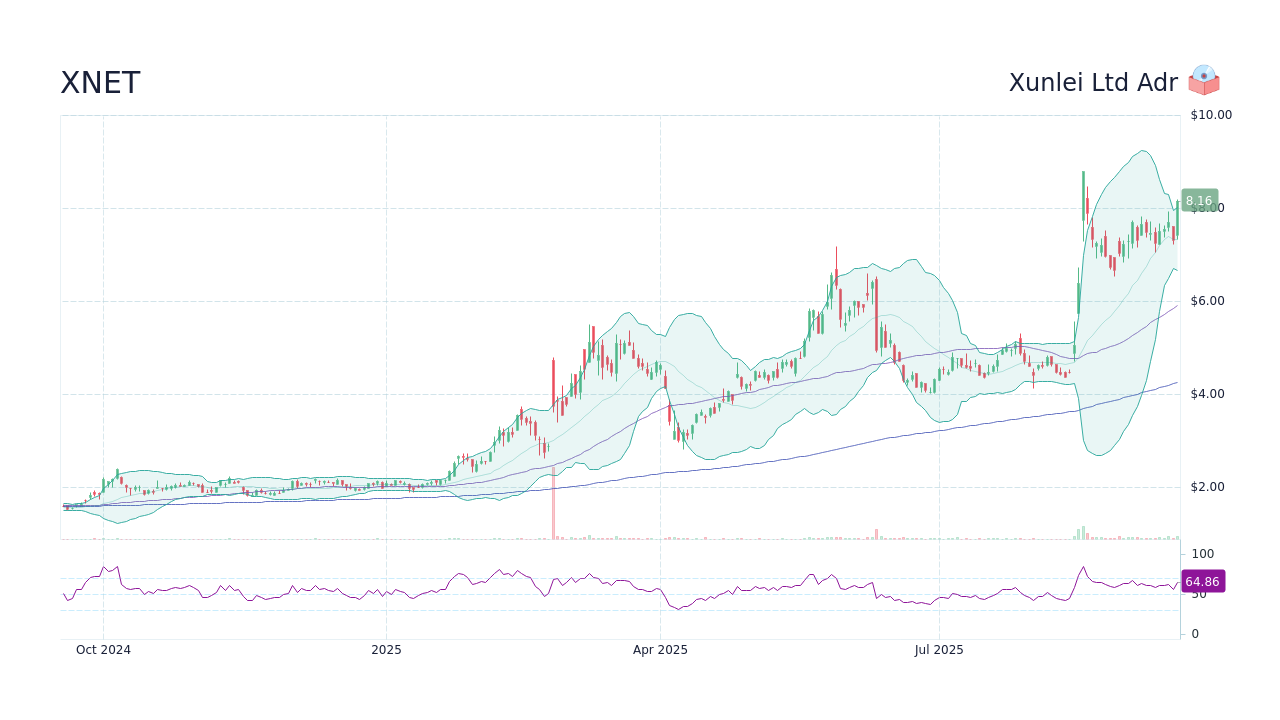1280x720 pixels.
Task: Click the 2025 date axis label
Action: [x=386, y=649]
